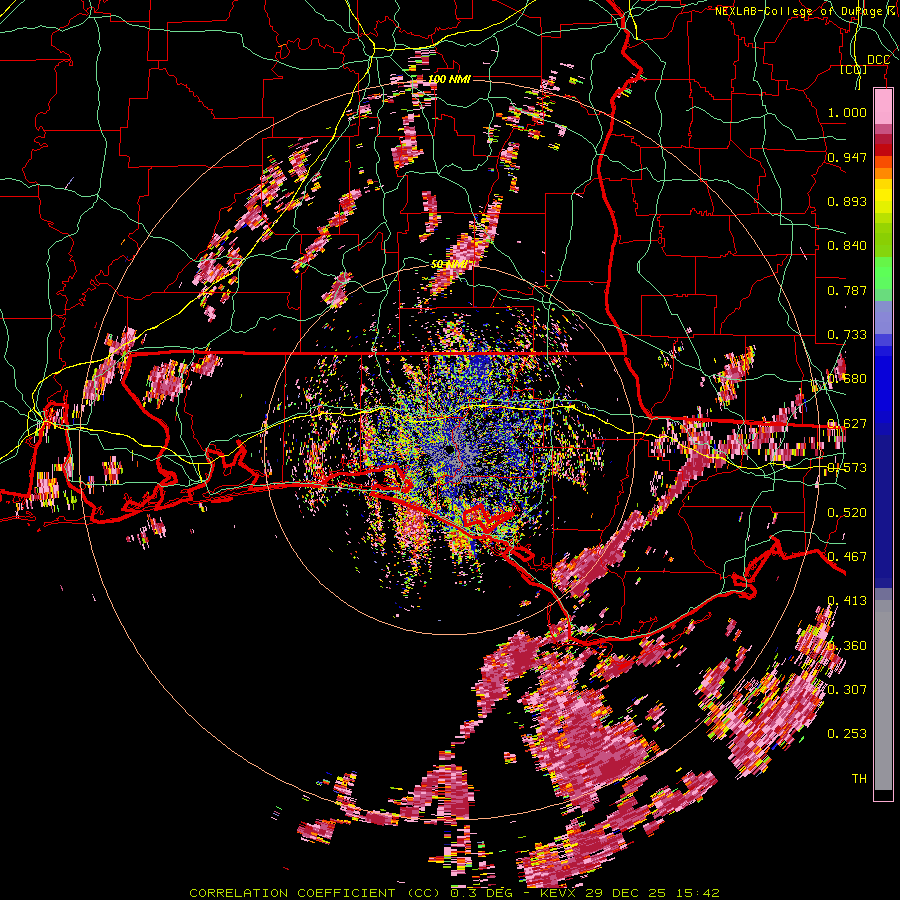Image resolution: width=900 pixels, height=900 pixels.
Task: Click the 50 NMI range ring label
Action: tap(449, 265)
